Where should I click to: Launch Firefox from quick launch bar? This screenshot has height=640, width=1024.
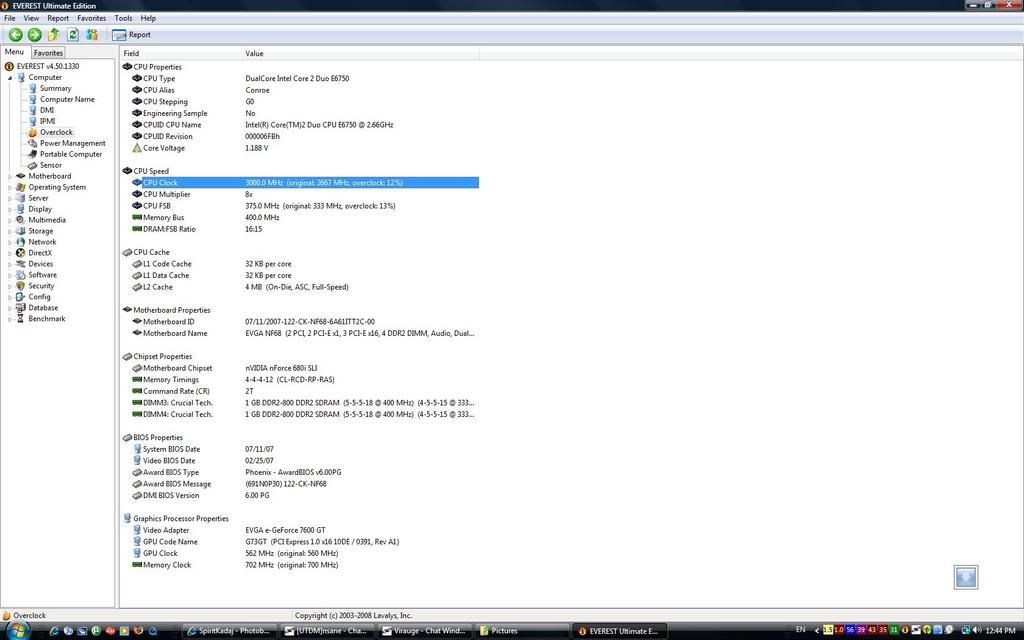[138, 631]
